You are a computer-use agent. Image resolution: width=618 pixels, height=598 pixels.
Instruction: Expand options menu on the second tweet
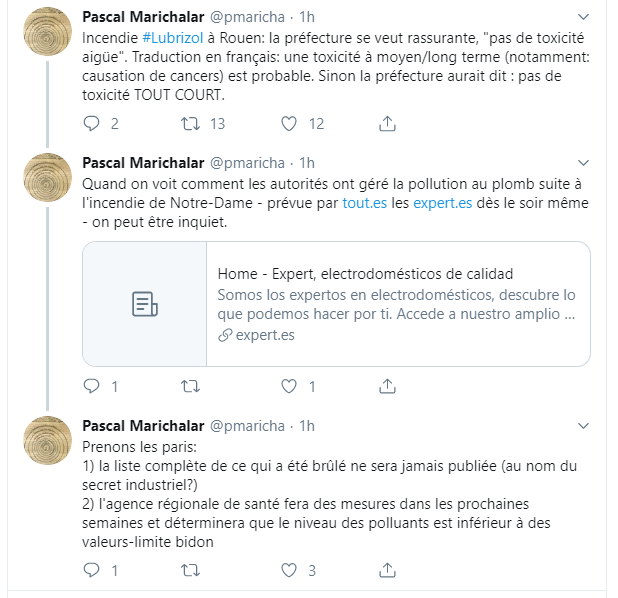click(584, 163)
